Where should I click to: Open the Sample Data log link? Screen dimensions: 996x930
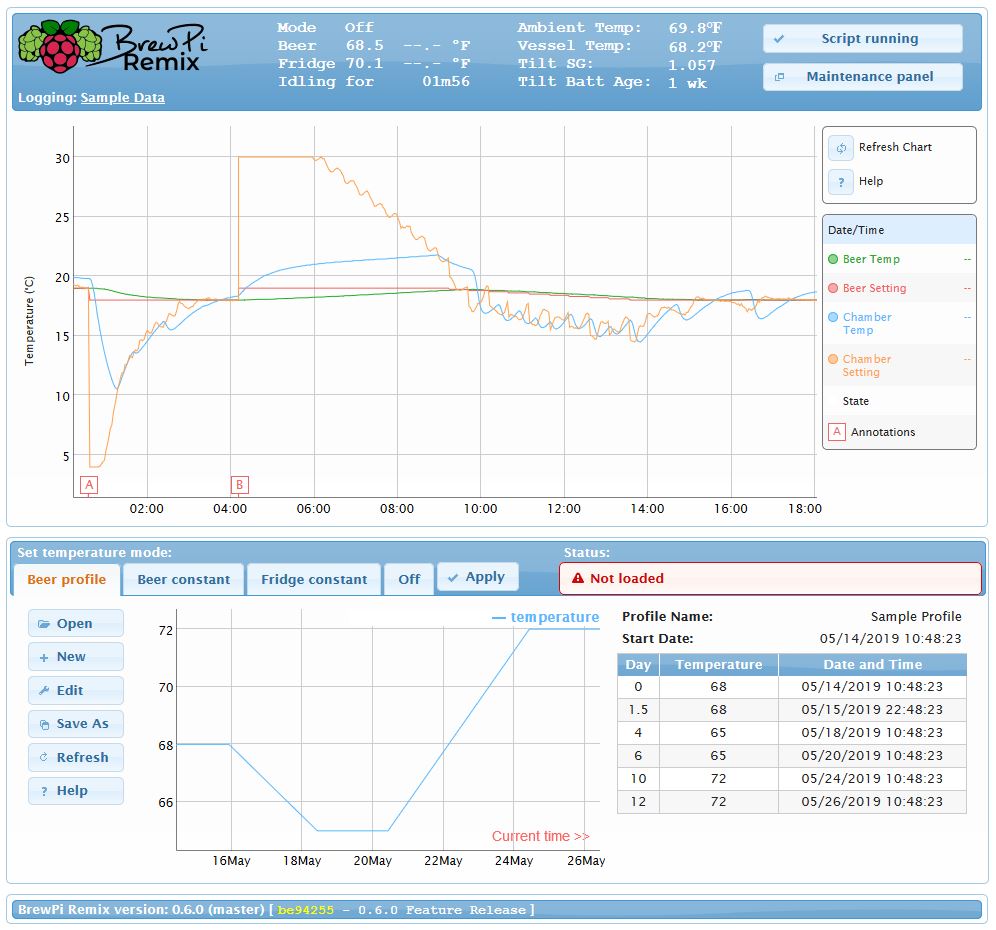[x=122, y=97]
